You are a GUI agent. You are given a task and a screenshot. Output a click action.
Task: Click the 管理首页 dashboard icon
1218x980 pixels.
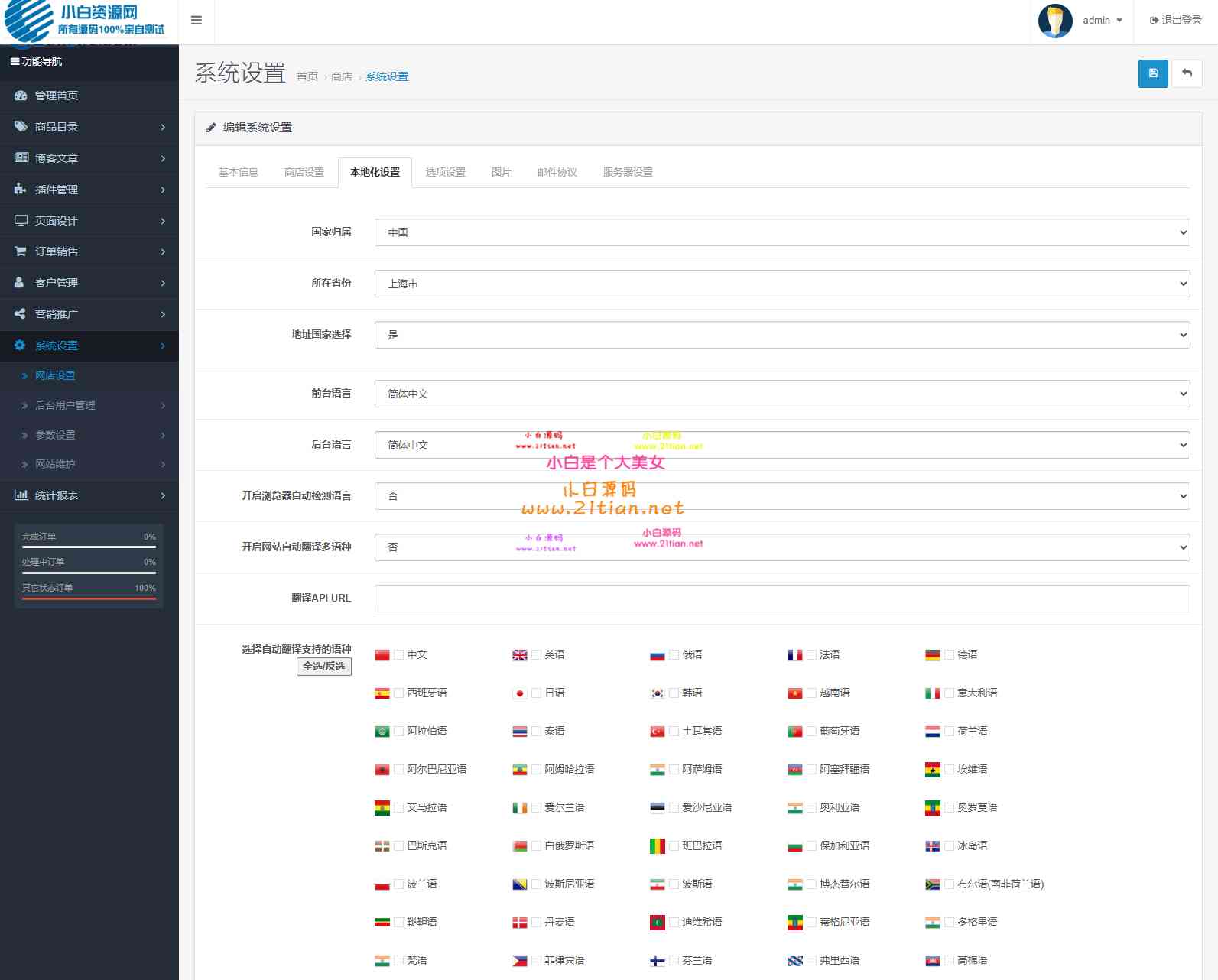coord(21,96)
